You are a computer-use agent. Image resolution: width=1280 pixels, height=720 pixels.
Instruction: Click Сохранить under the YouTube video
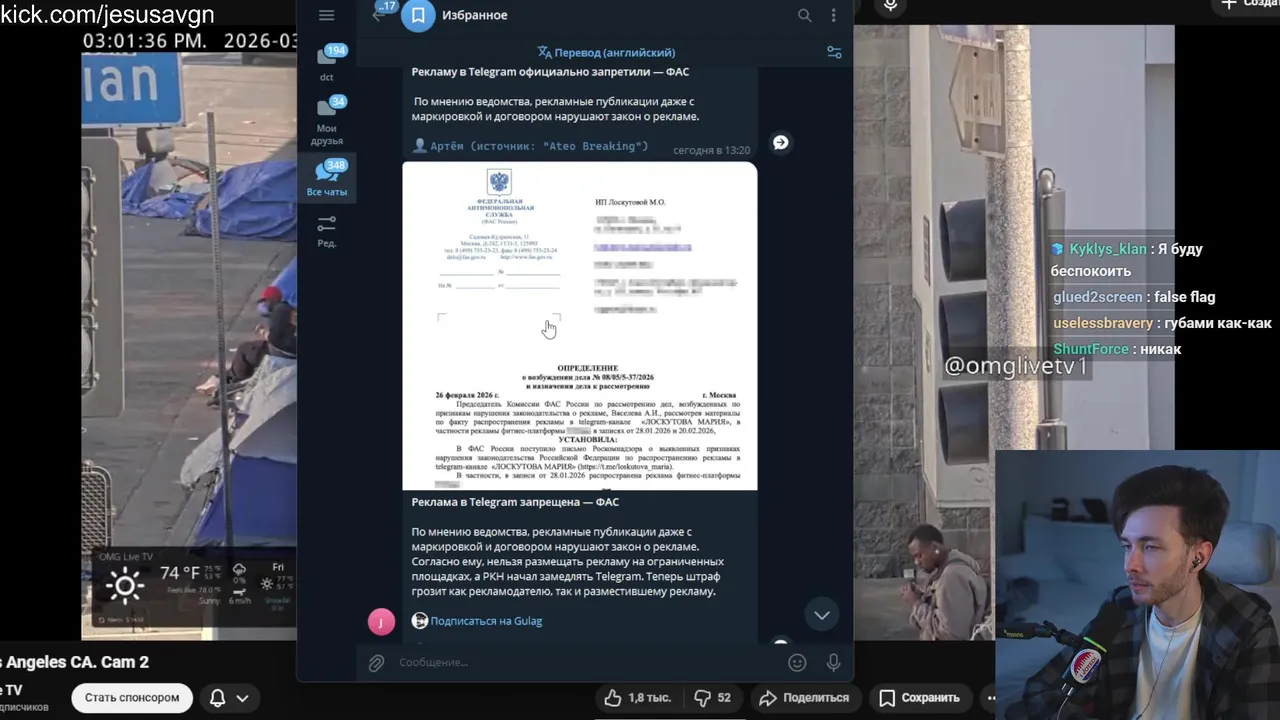(919, 698)
